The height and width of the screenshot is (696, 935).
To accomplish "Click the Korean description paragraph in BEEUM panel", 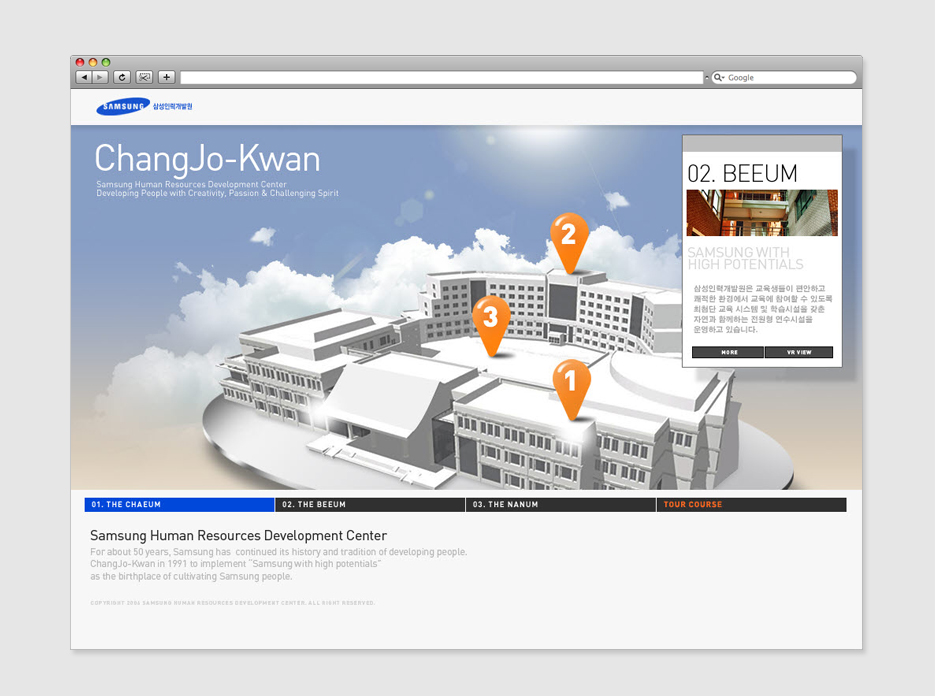I will 763,309.
